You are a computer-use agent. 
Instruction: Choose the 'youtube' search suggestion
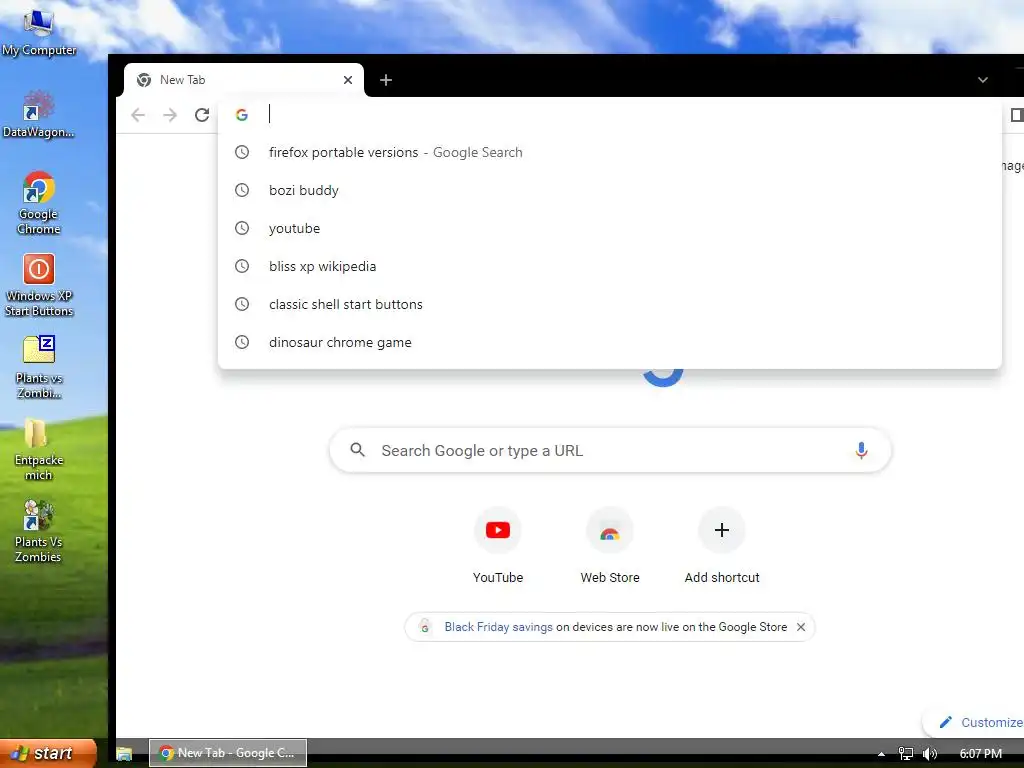609,228
